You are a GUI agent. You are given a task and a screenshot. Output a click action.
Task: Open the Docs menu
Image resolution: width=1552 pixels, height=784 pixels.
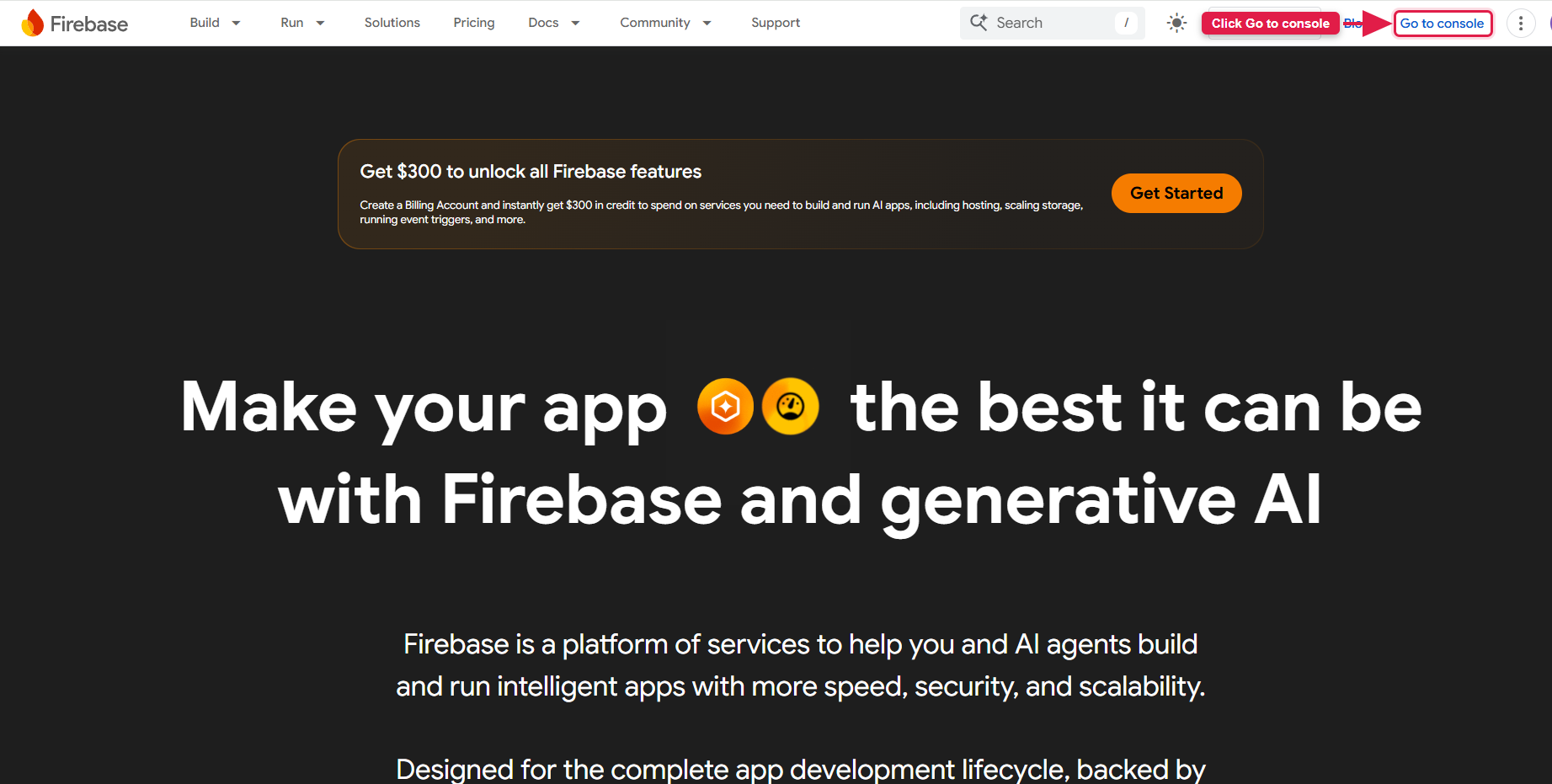point(543,23)
